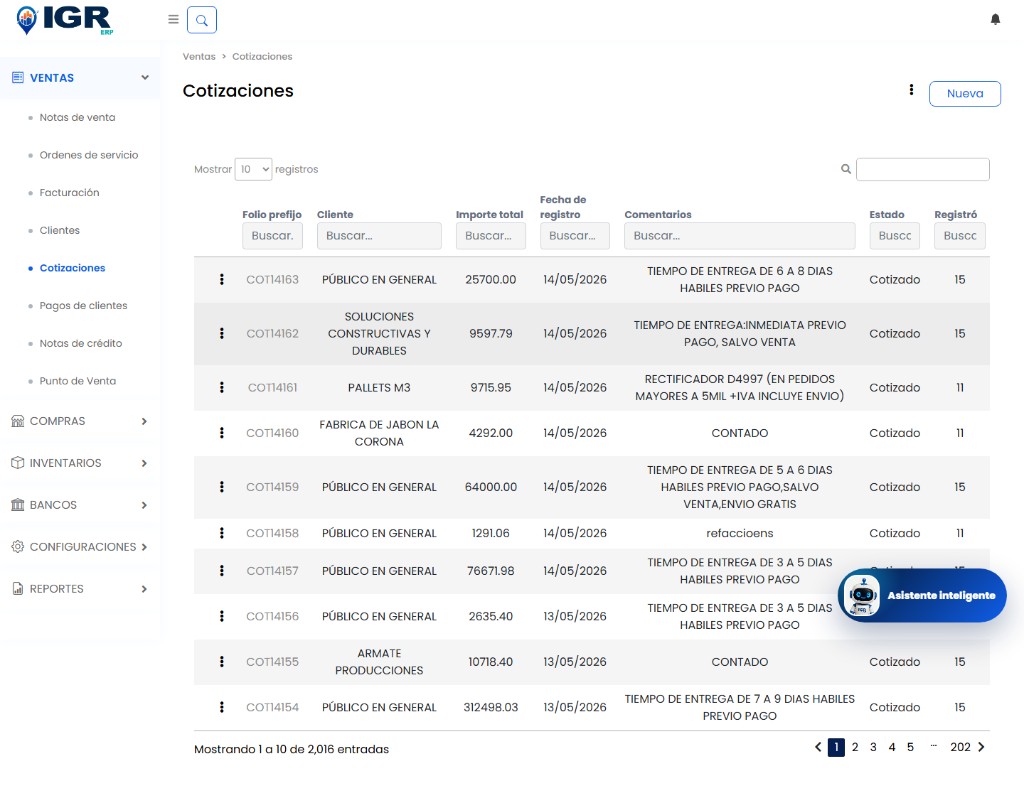Open row actions for COT14163
Image resolution: width=1024 pixels, height=798 pixels.
222,279
